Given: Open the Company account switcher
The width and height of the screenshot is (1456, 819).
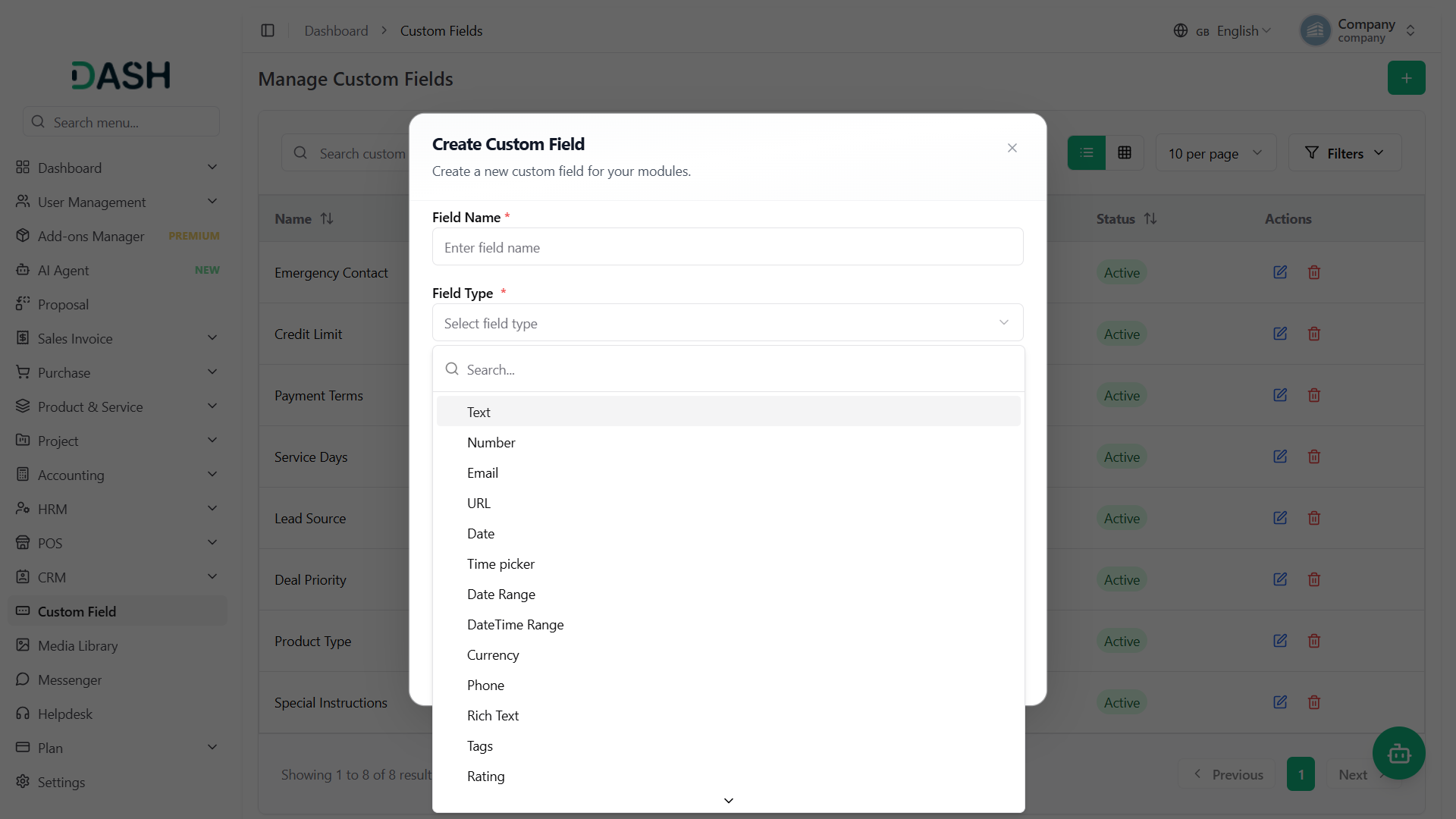Looking at the screenshot, I should 1358,30.
